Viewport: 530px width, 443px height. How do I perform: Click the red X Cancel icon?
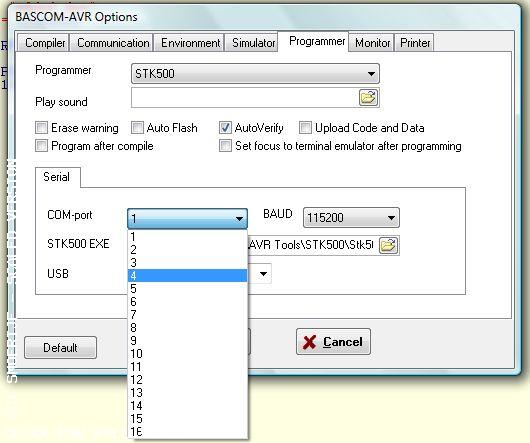(x=310, y=342)
